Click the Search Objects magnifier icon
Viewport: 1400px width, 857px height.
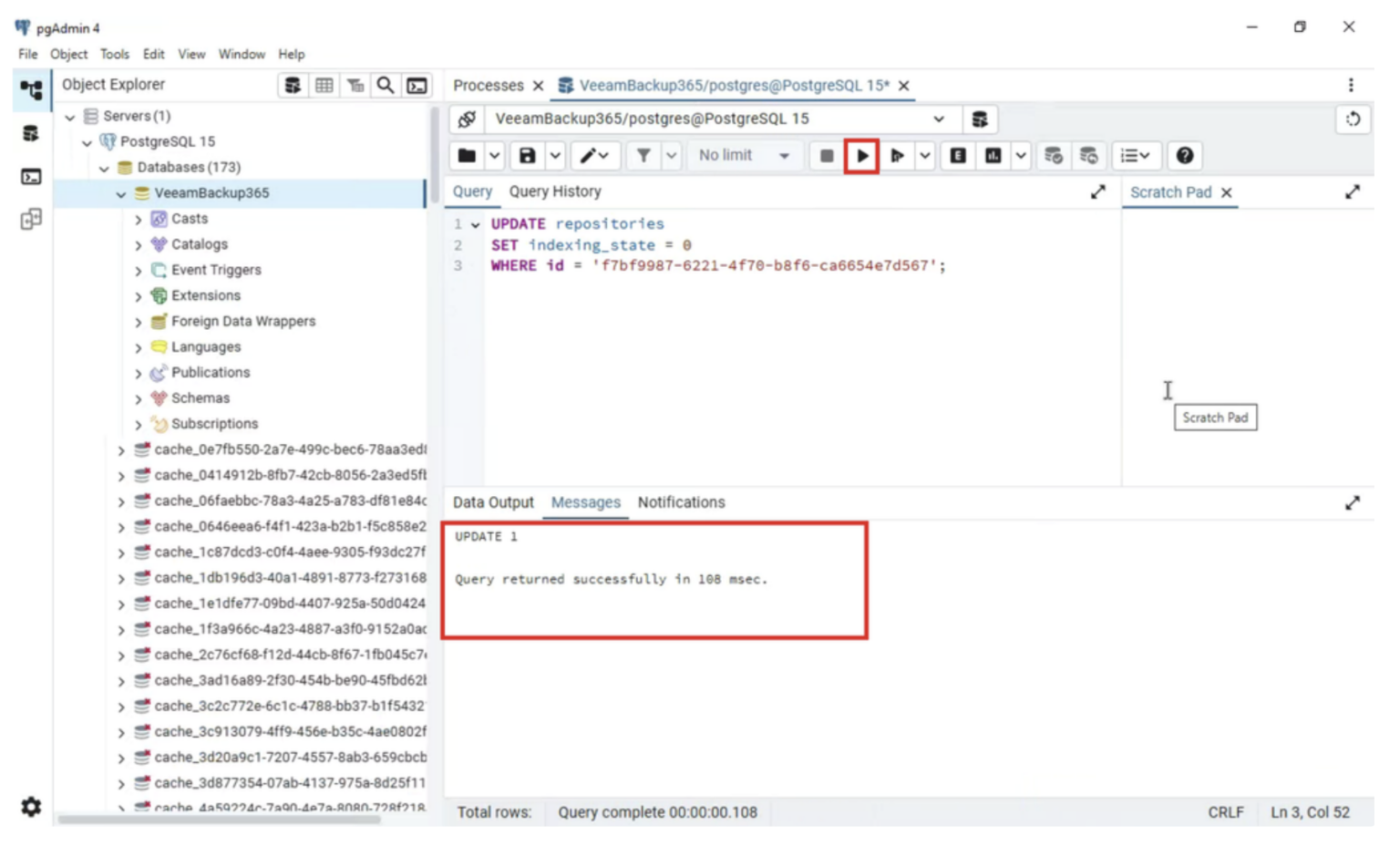point(386,86)
